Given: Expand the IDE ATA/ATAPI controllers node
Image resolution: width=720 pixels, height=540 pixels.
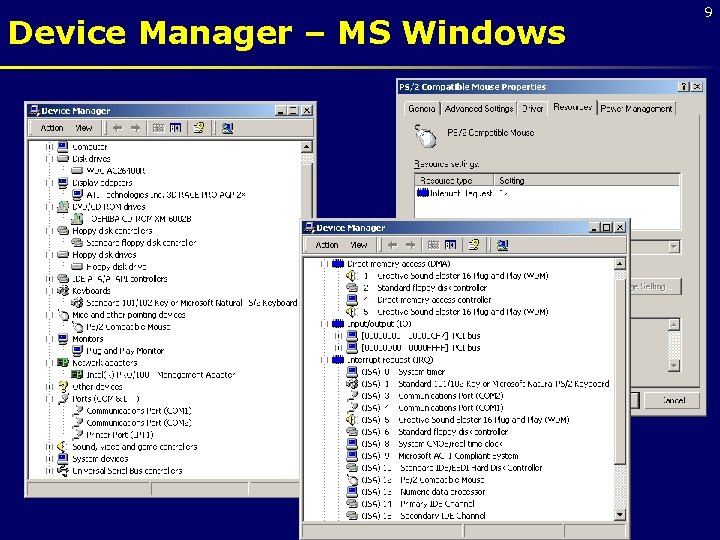Looking at the screenshot, I should pos(49,279).
